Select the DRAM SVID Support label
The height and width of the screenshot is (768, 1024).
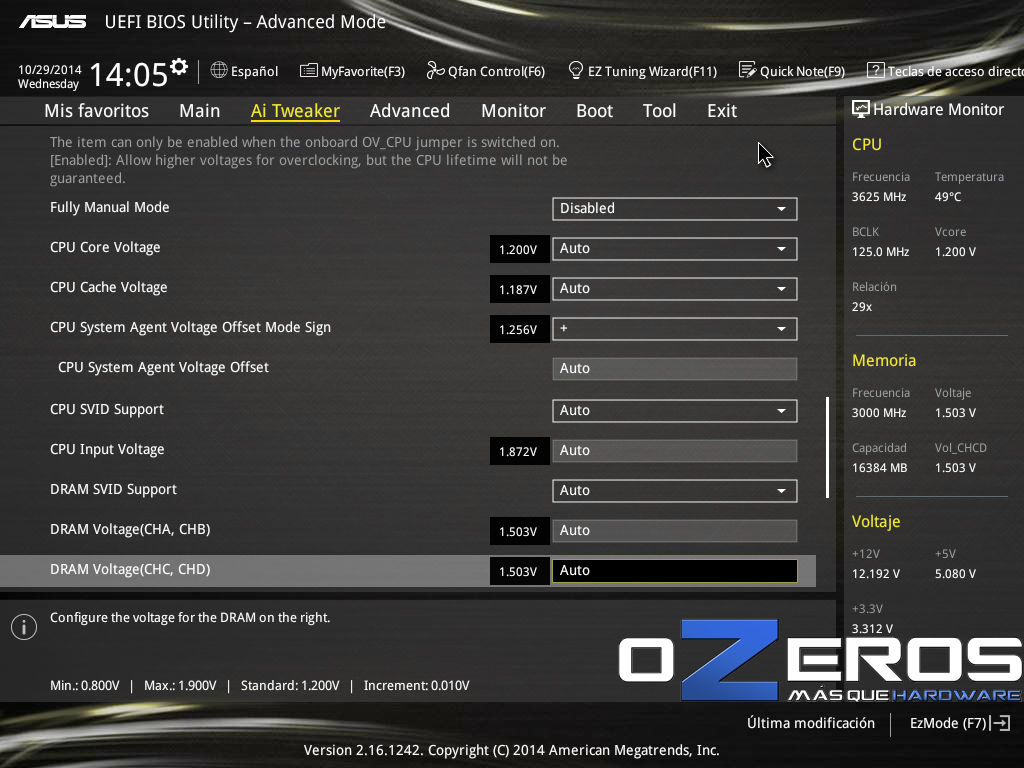(114, 490)
